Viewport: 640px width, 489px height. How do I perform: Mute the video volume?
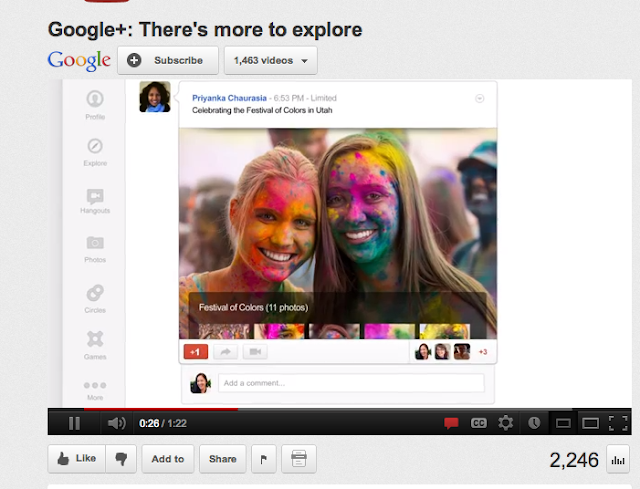(116, 423)
